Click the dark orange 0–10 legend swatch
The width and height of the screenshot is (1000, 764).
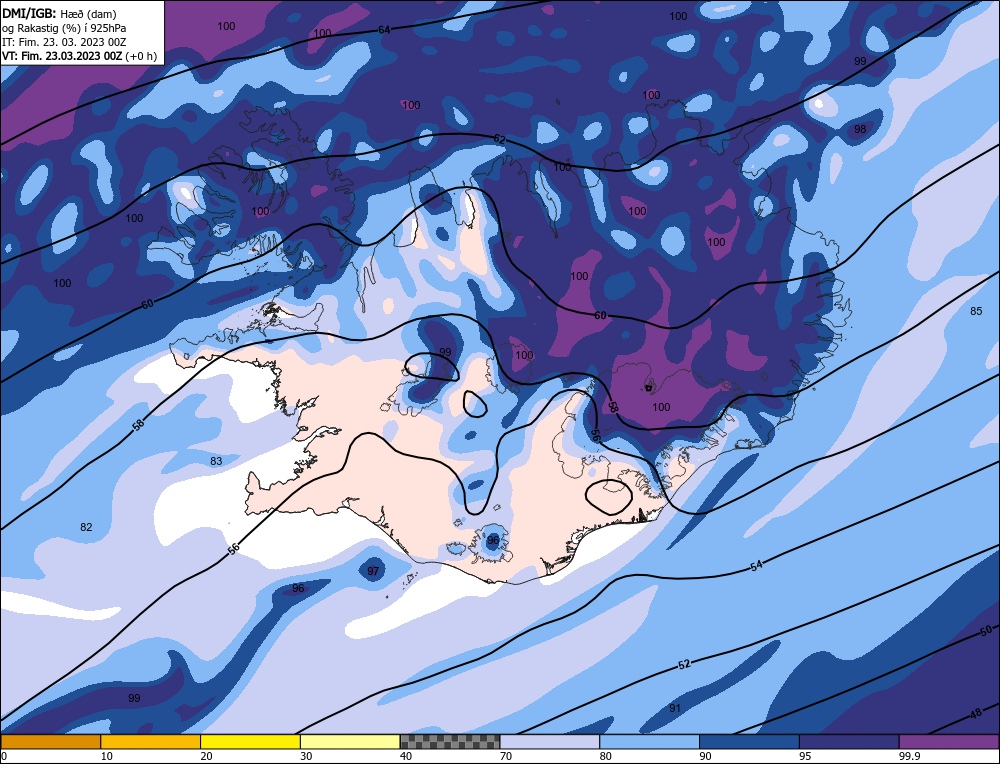coord(50,741)
